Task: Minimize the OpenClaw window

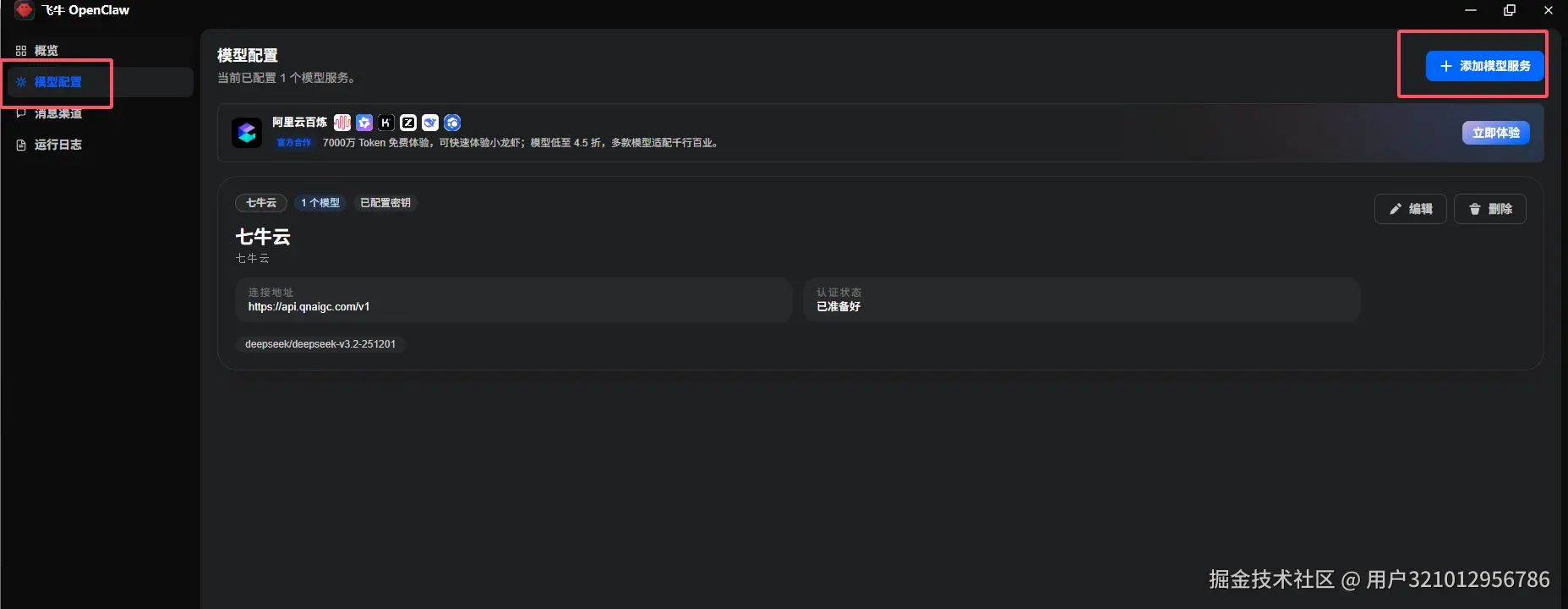Action: pyautogui.click(x=1471, y=10)
